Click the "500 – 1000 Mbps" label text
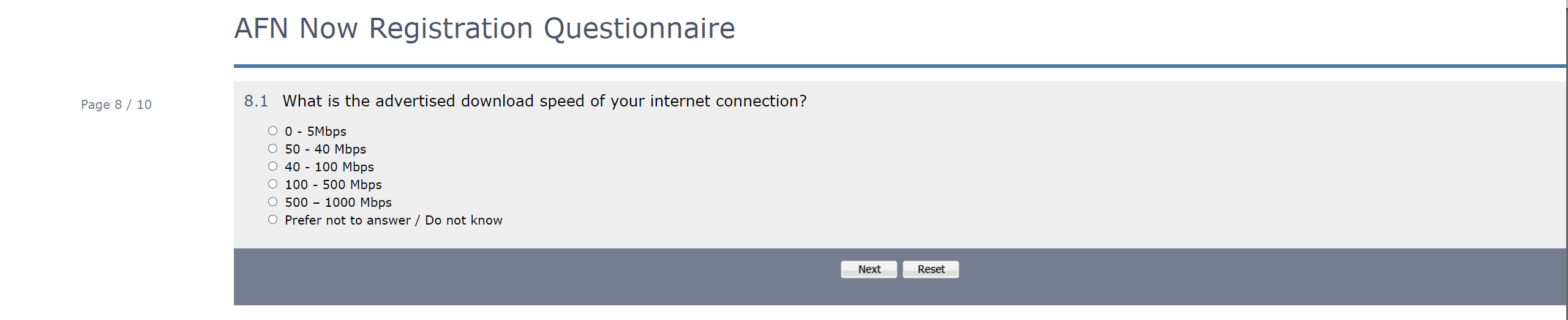Screen dimensions: 1568x320 click(338, 203)
